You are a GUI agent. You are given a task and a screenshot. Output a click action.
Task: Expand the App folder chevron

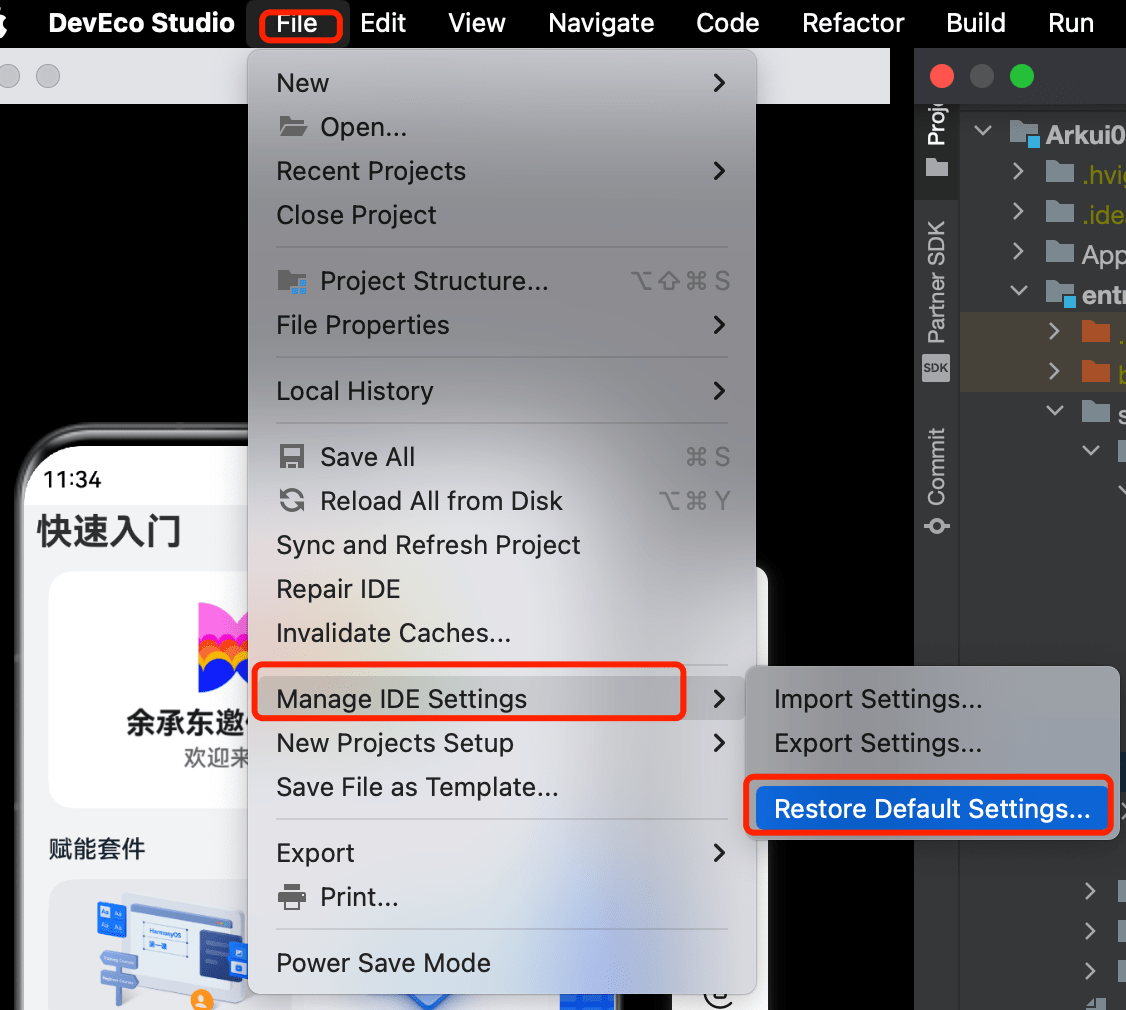click(1018, 251)
